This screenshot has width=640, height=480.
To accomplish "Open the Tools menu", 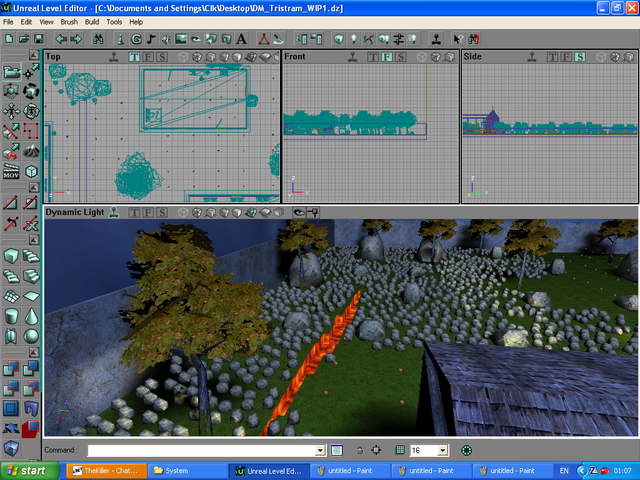I will (115, 21).
